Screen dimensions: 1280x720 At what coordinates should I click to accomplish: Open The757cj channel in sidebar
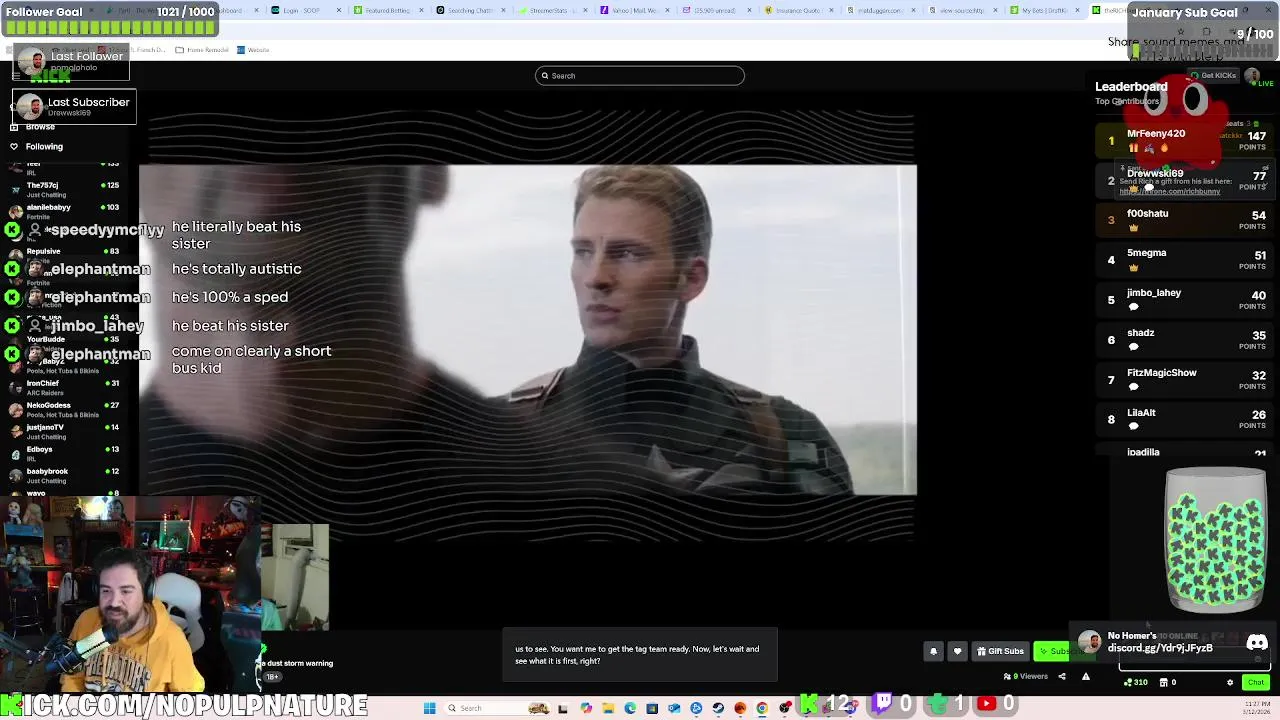pos(62,189)
